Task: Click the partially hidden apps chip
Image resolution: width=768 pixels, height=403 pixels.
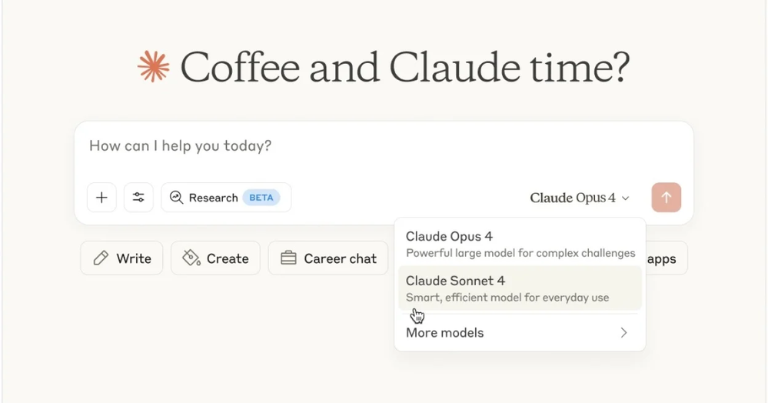Action: coord(664,258)
